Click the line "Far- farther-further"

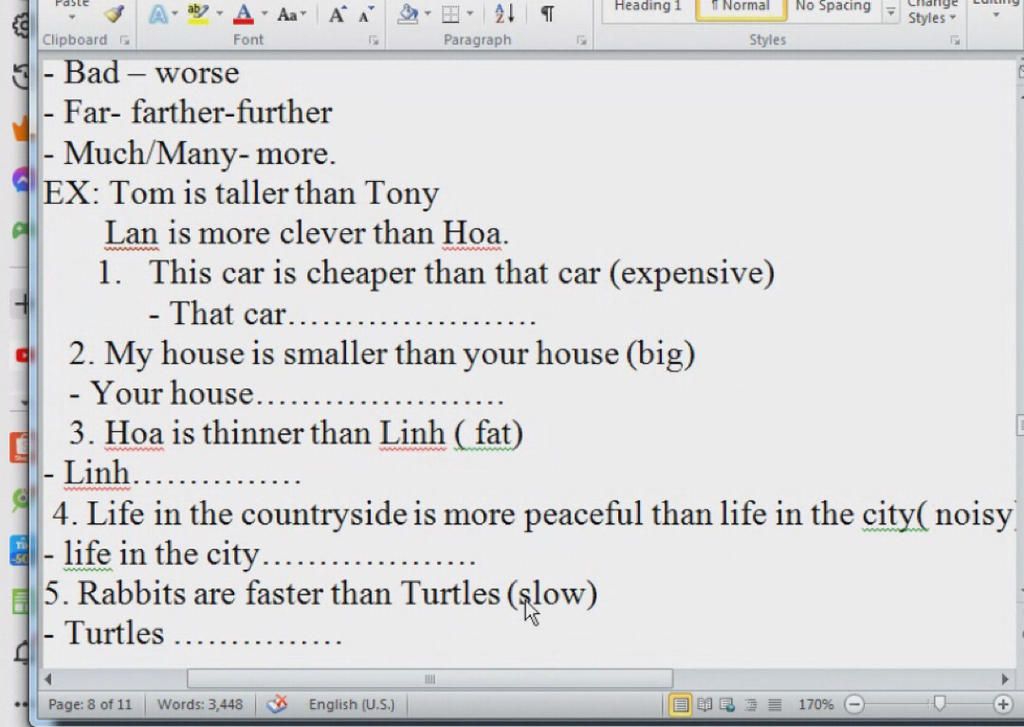(188, 112)
